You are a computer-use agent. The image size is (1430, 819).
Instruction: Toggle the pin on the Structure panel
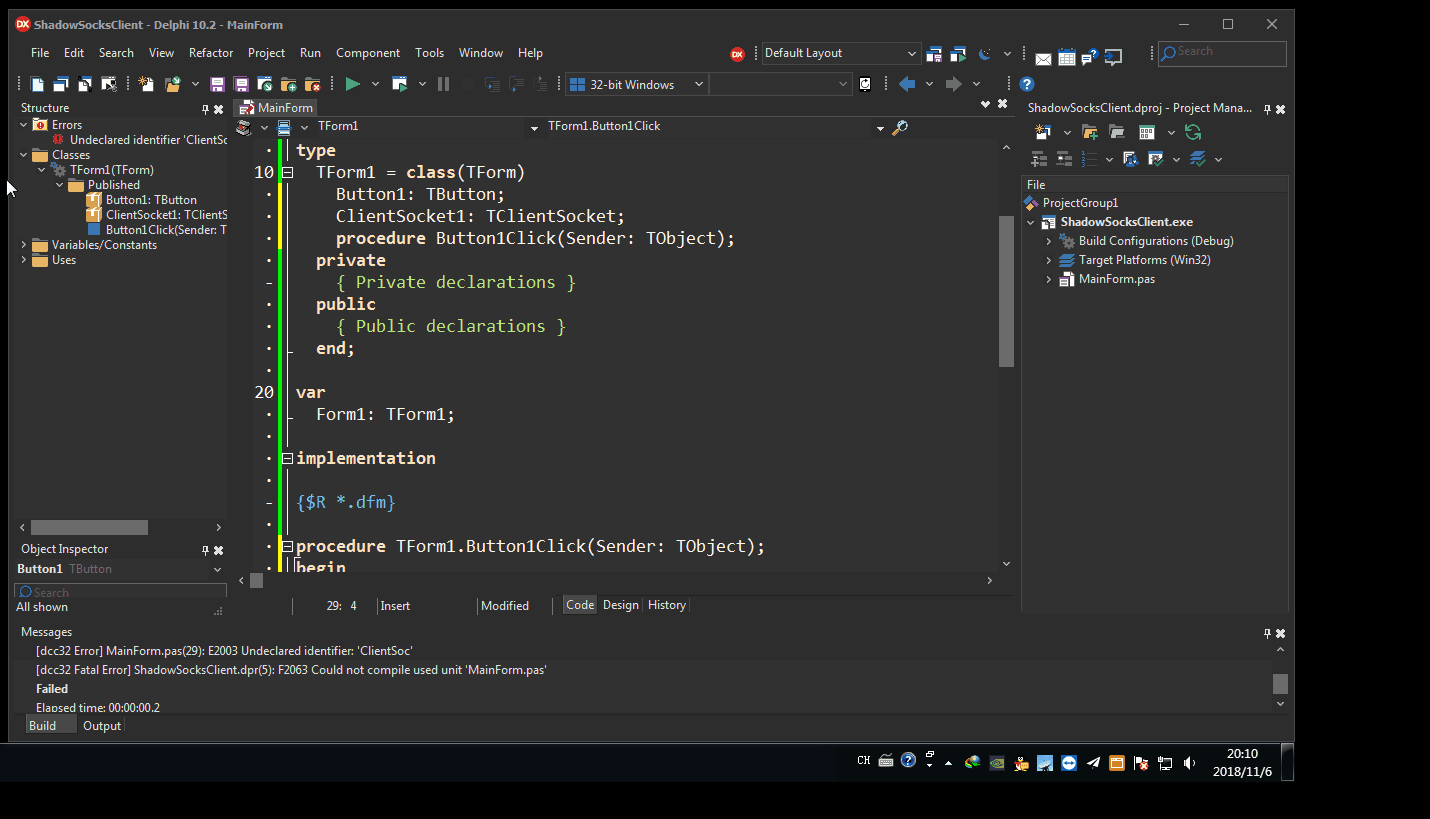click(204, 107)
